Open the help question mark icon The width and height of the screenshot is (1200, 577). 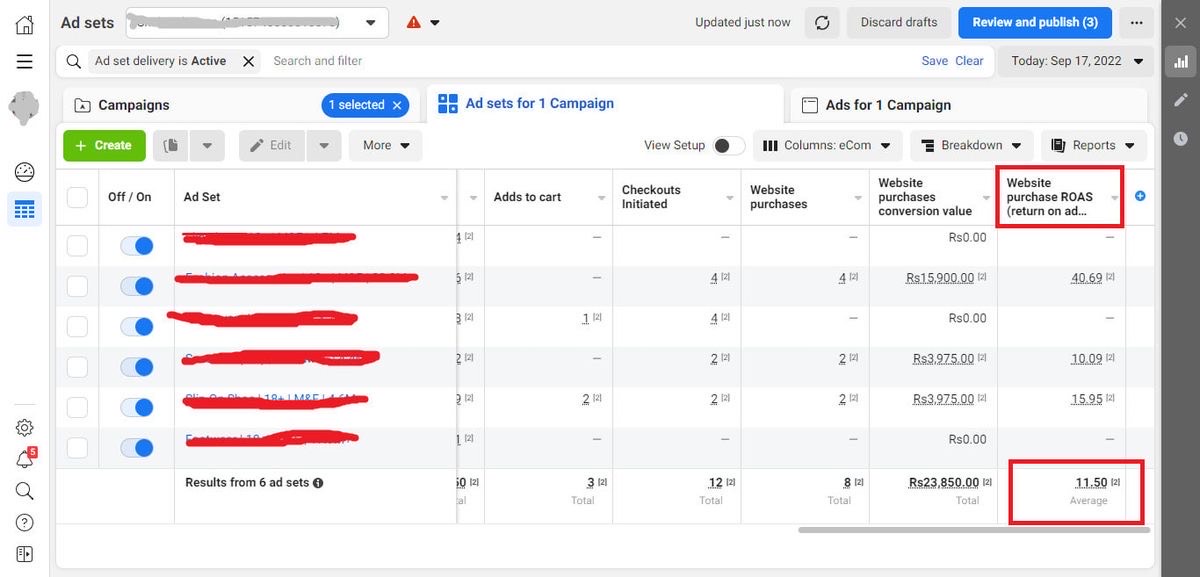[25, 522]
